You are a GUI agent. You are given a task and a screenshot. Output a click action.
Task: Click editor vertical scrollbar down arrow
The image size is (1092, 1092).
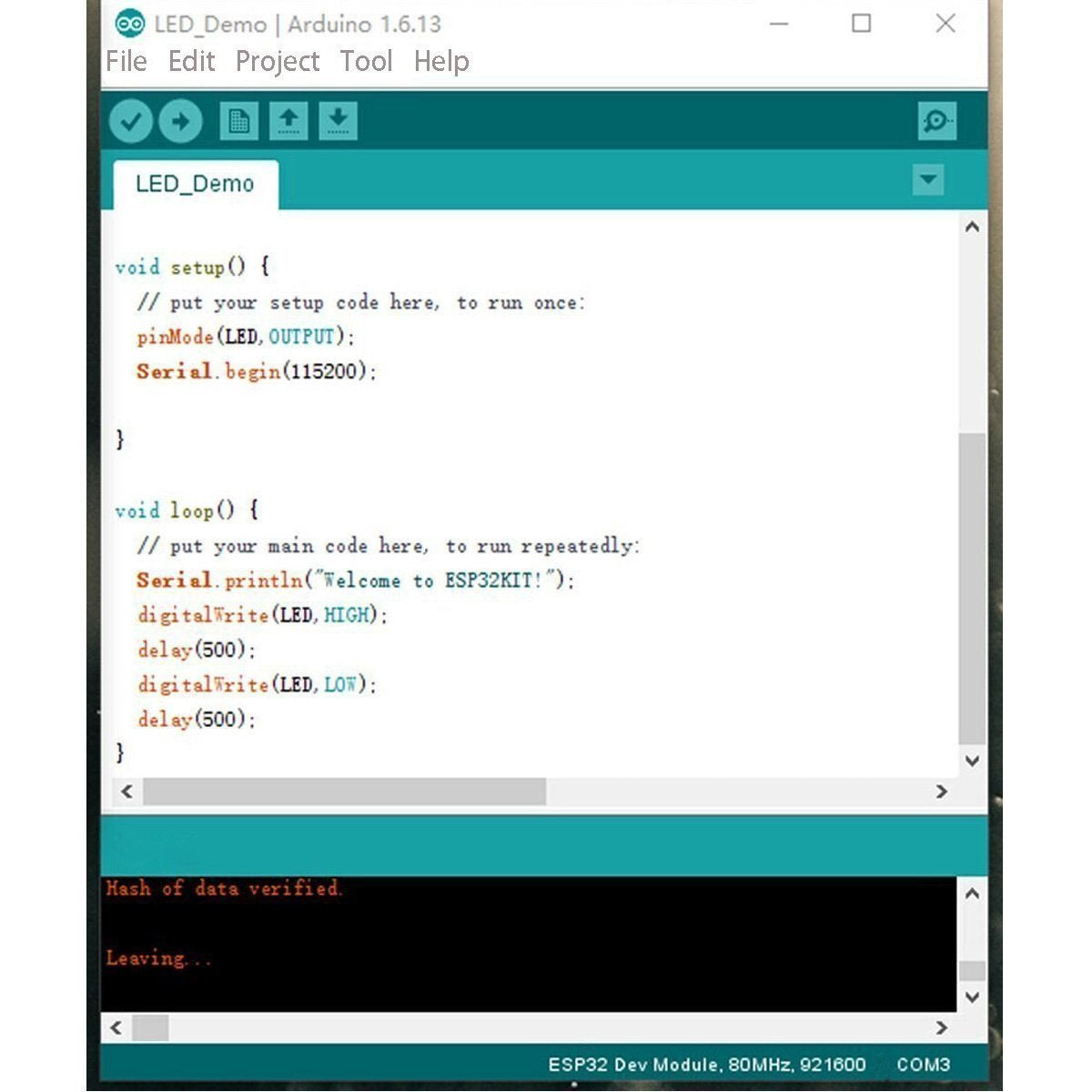[x=972, y=761]
